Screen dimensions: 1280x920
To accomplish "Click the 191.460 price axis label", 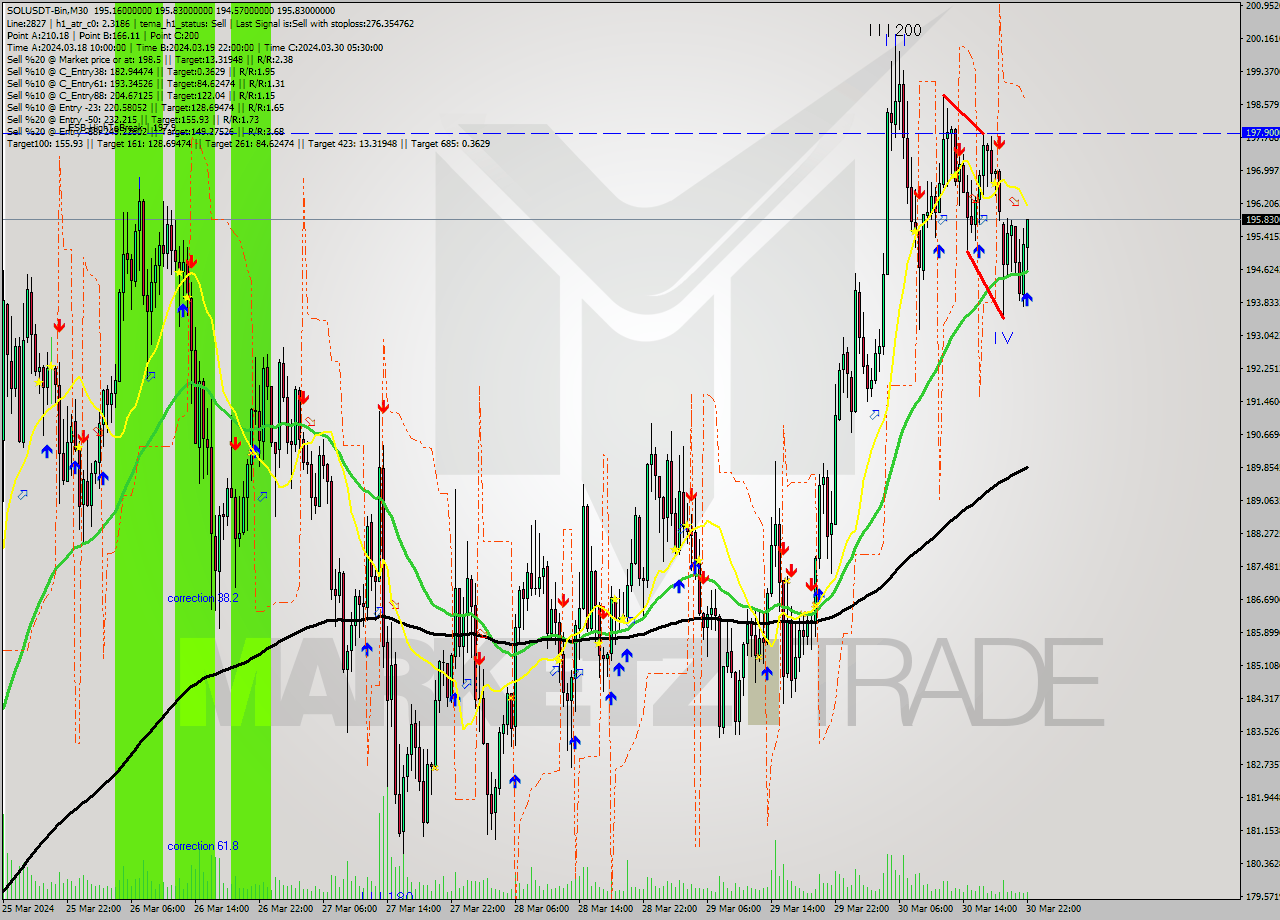I will 1262,401.
